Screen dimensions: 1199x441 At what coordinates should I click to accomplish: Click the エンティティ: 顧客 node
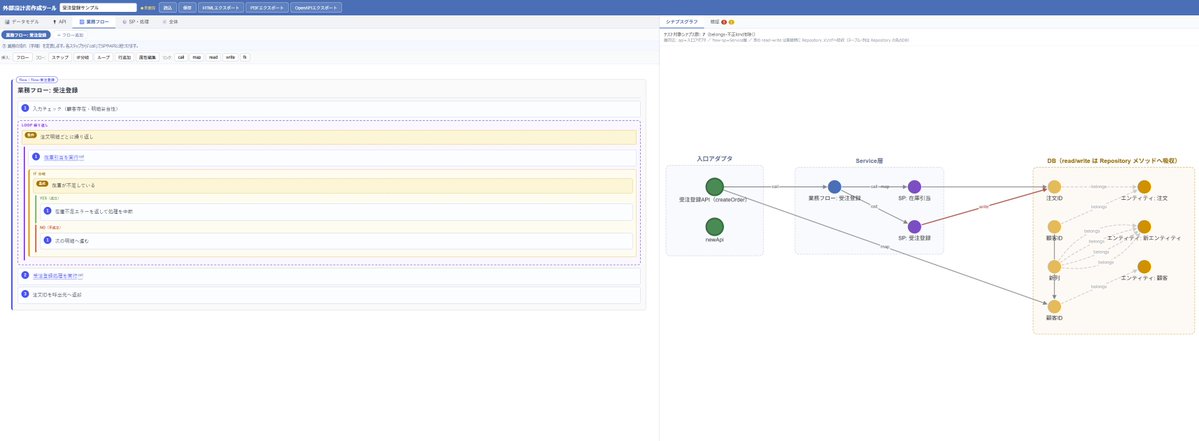click(x=1144, y=266)
